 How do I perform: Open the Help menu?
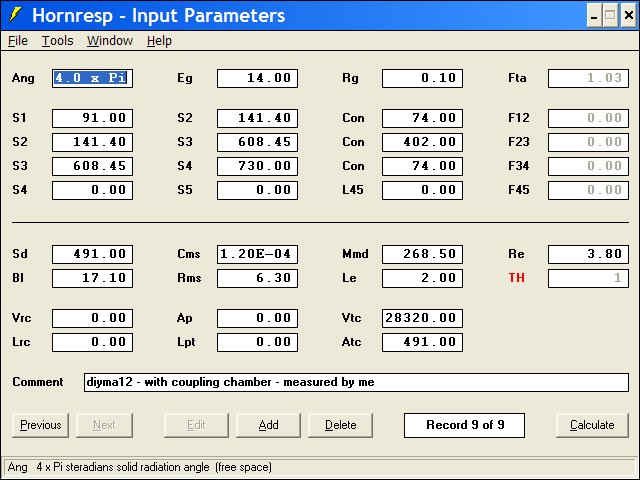[159, 41]
